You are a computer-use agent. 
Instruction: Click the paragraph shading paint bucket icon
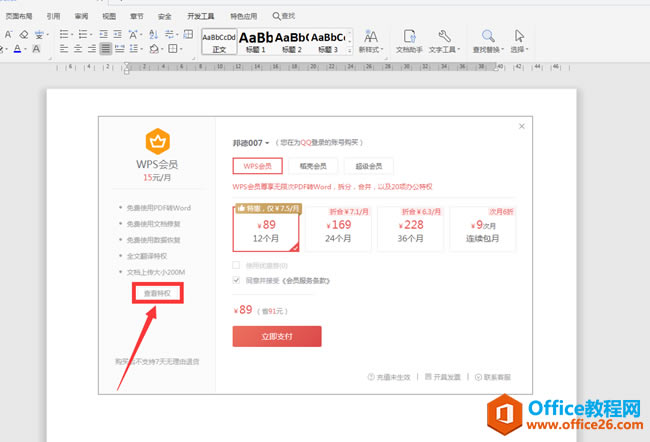(154, 49)
